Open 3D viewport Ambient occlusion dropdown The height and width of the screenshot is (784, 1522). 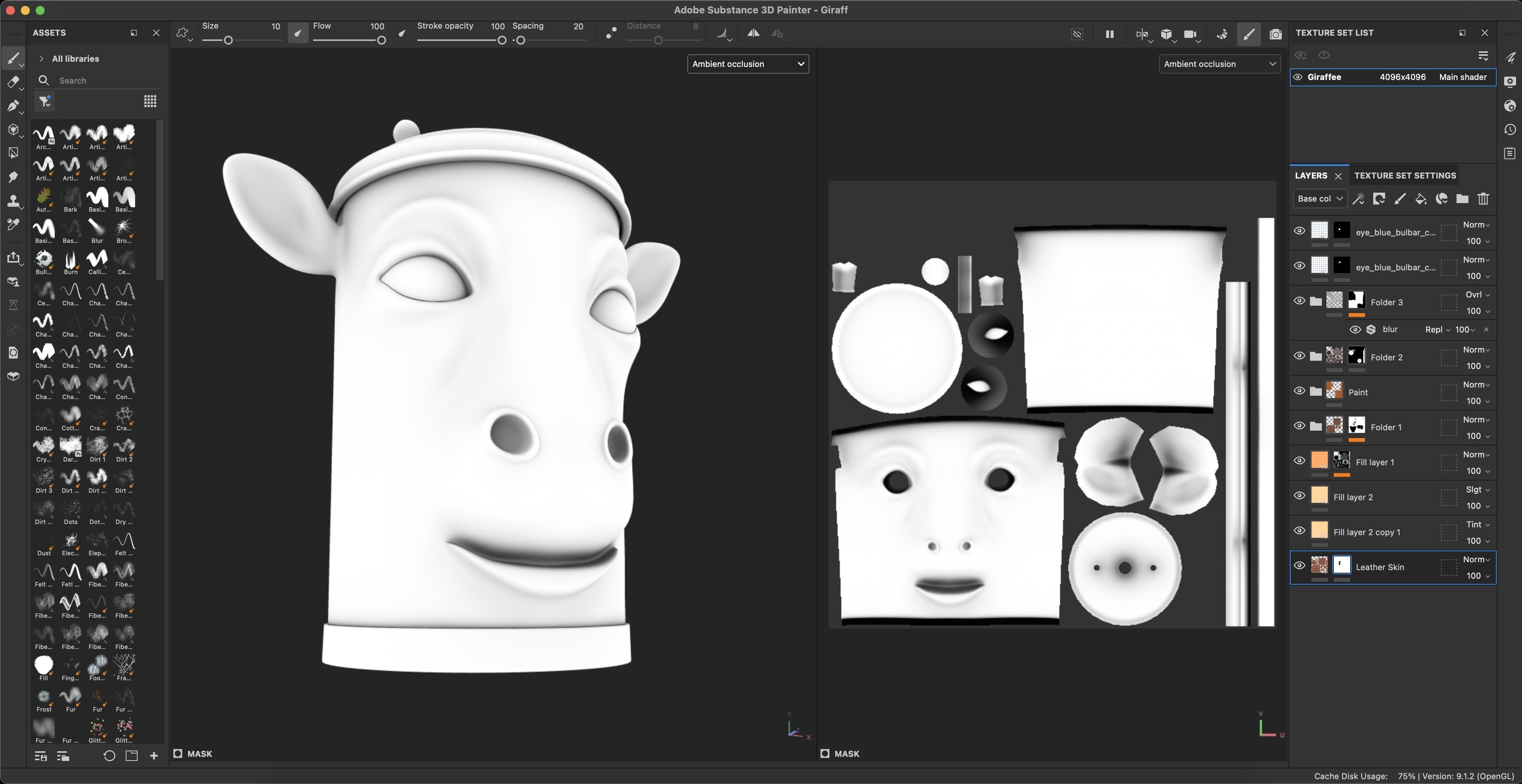click(747, 64)
